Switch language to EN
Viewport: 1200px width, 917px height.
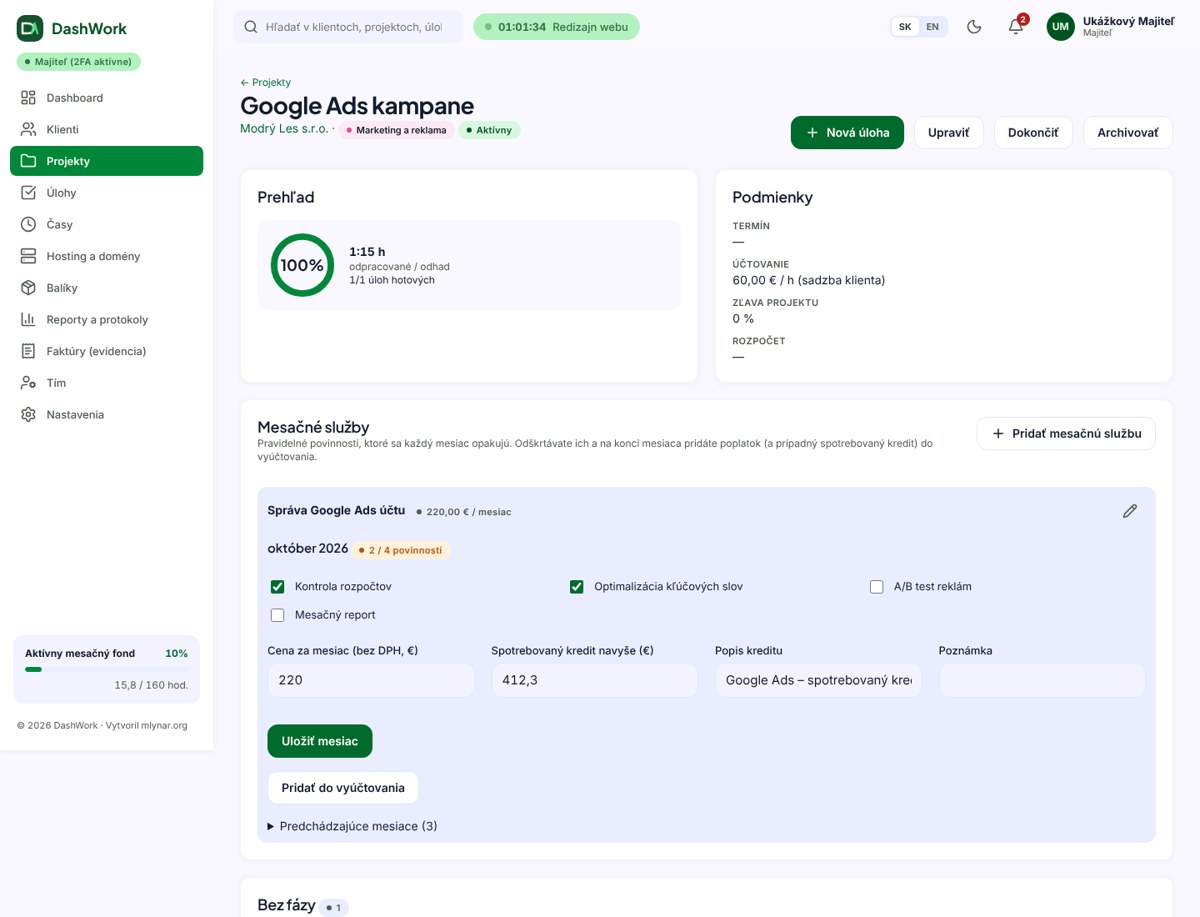coord(932,27)
